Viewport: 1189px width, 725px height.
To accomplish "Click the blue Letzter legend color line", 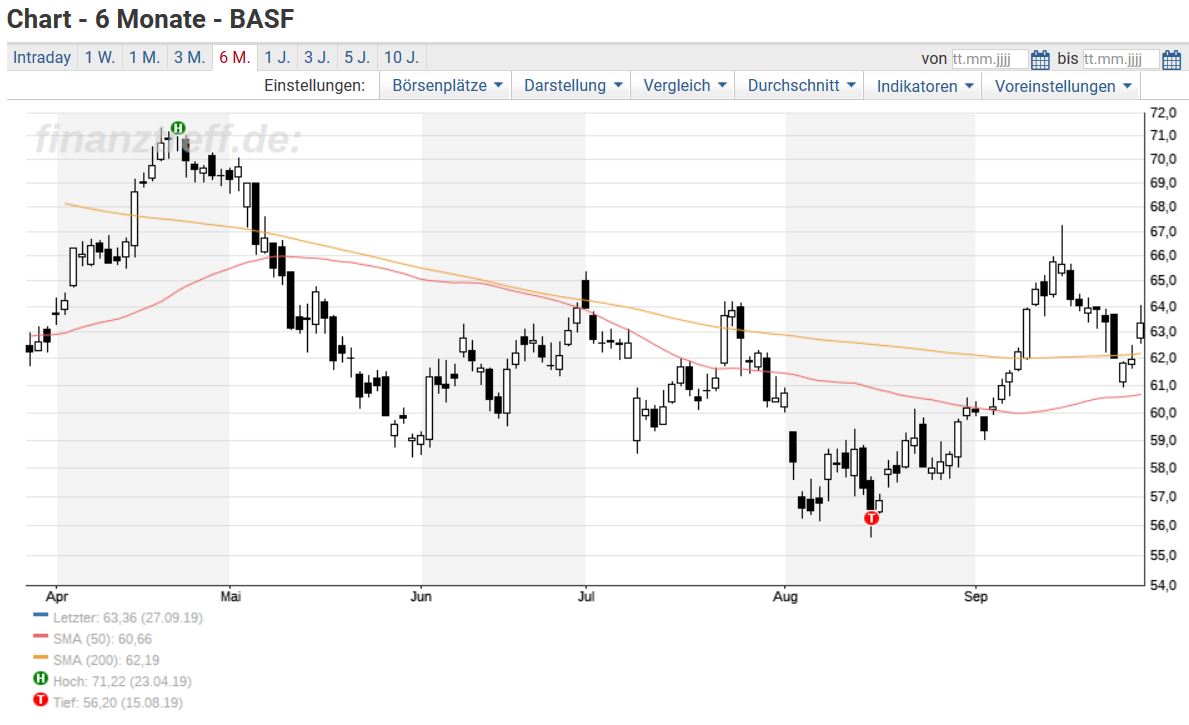I will 41,616.
